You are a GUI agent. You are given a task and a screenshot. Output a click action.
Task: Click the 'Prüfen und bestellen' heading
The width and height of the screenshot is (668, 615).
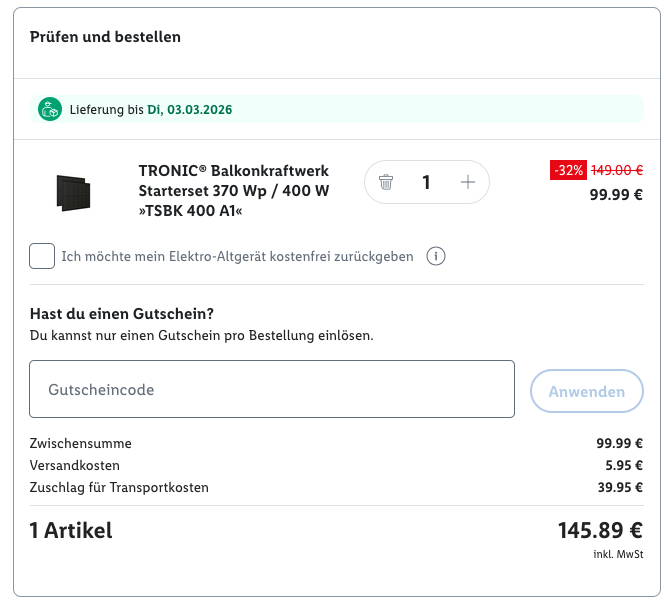point(105,37)
